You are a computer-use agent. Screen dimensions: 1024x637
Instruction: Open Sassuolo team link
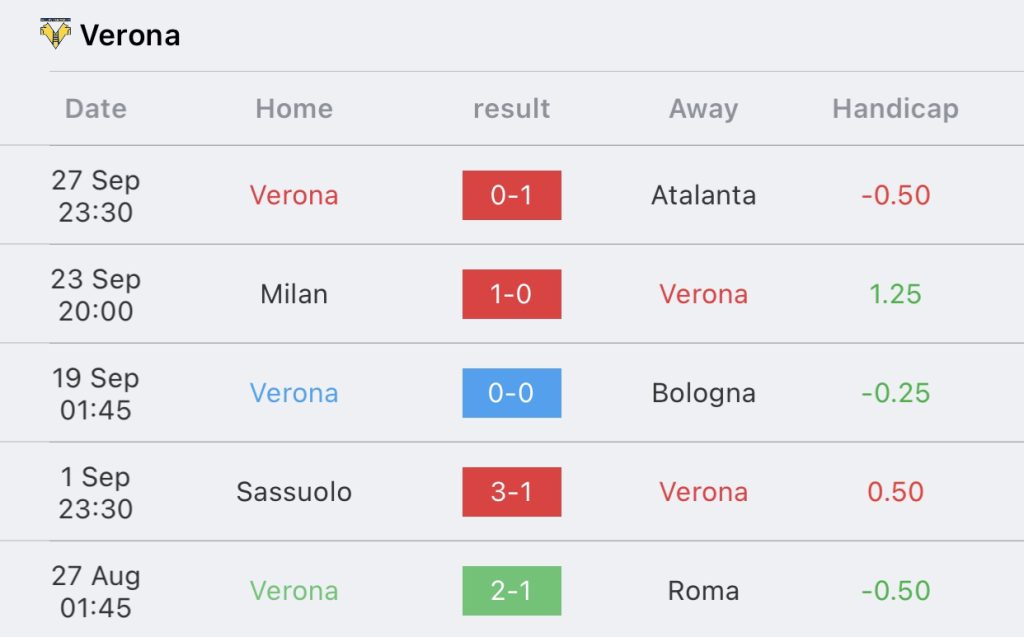294,492
